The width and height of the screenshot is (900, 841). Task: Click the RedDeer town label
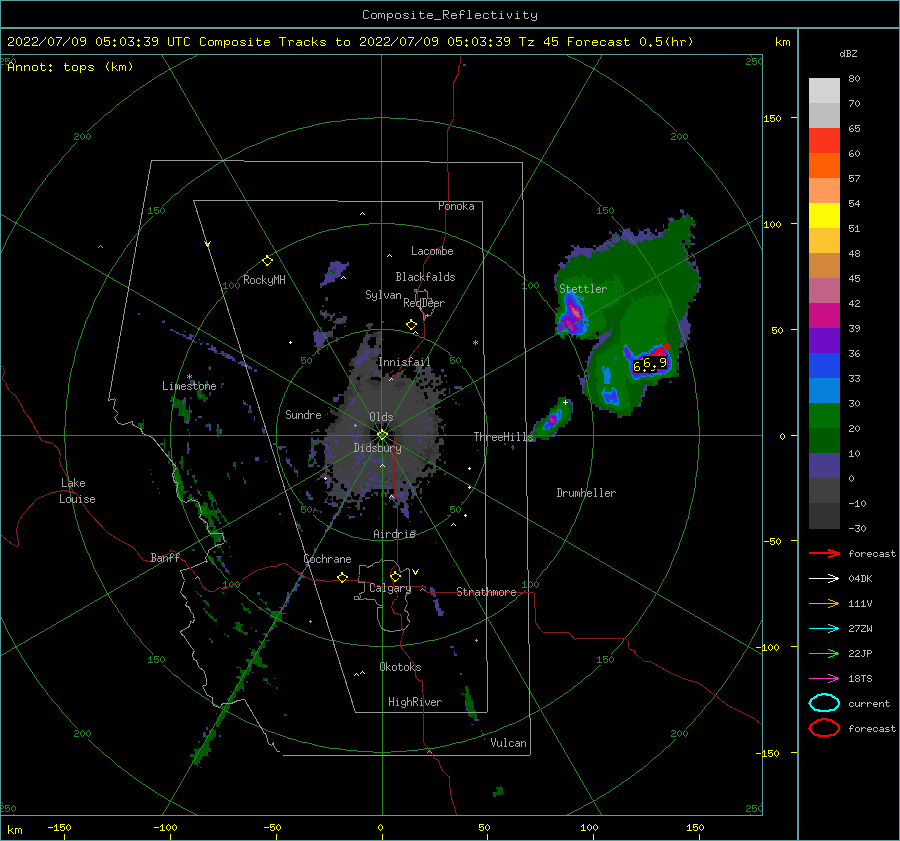click(424, 303)
